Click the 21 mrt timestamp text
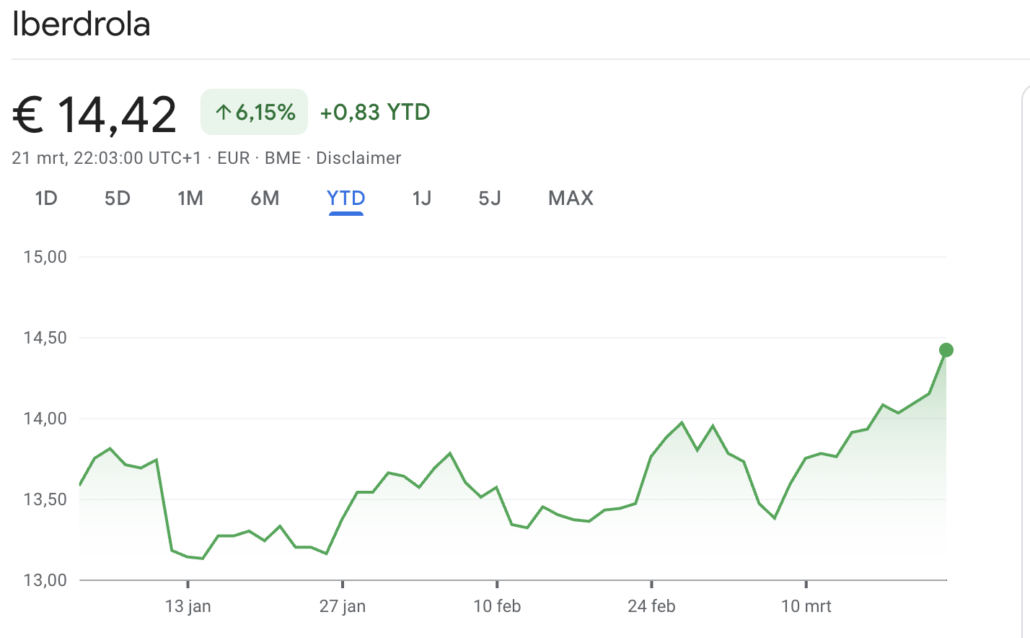Viewport: 1030px width, 638px height. coord(106,158)
